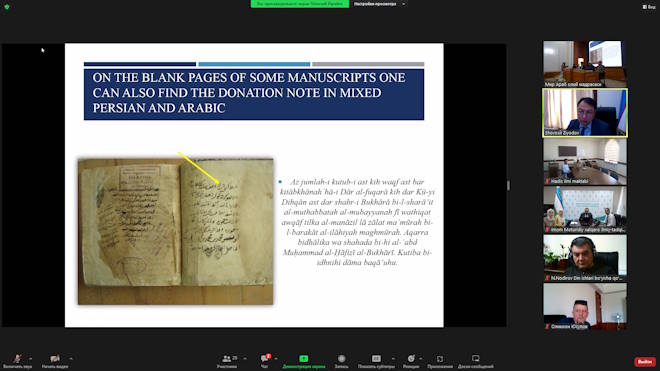Click the Запись record icon
Image resolution: width=660 pixels, height=371 pixels.
pos(341,359)
